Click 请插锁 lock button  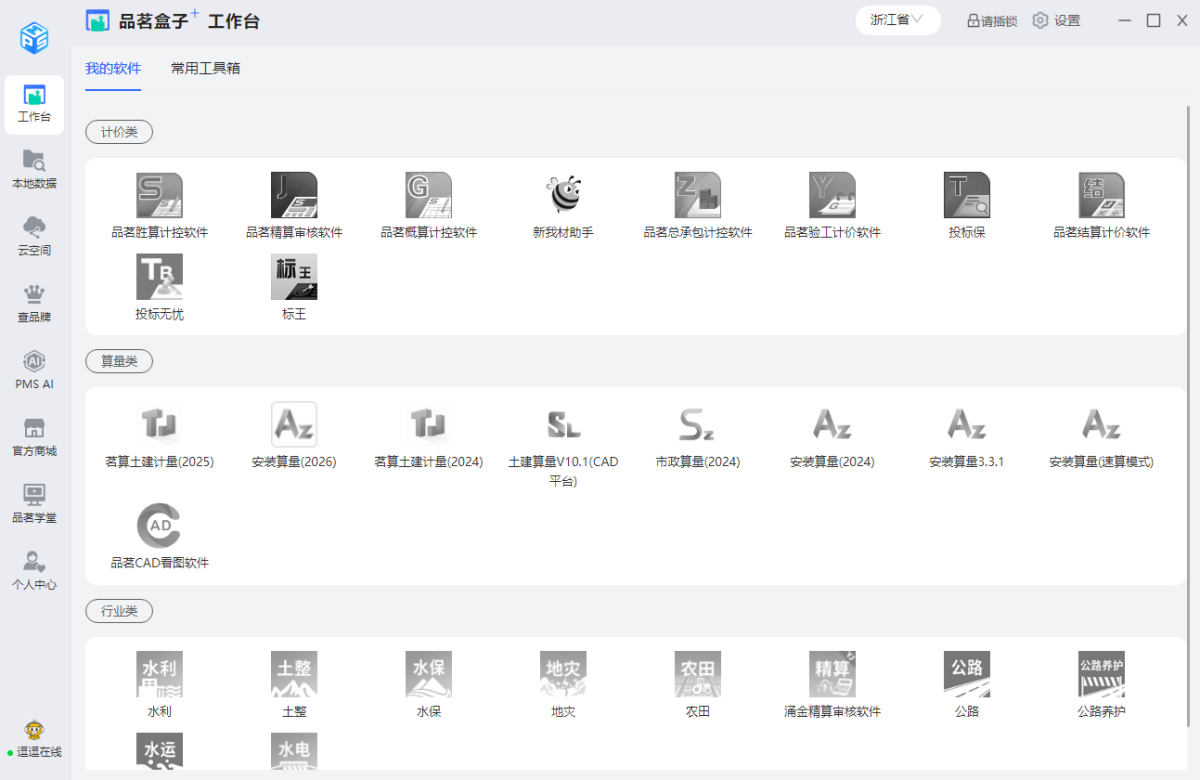point(991,21)
